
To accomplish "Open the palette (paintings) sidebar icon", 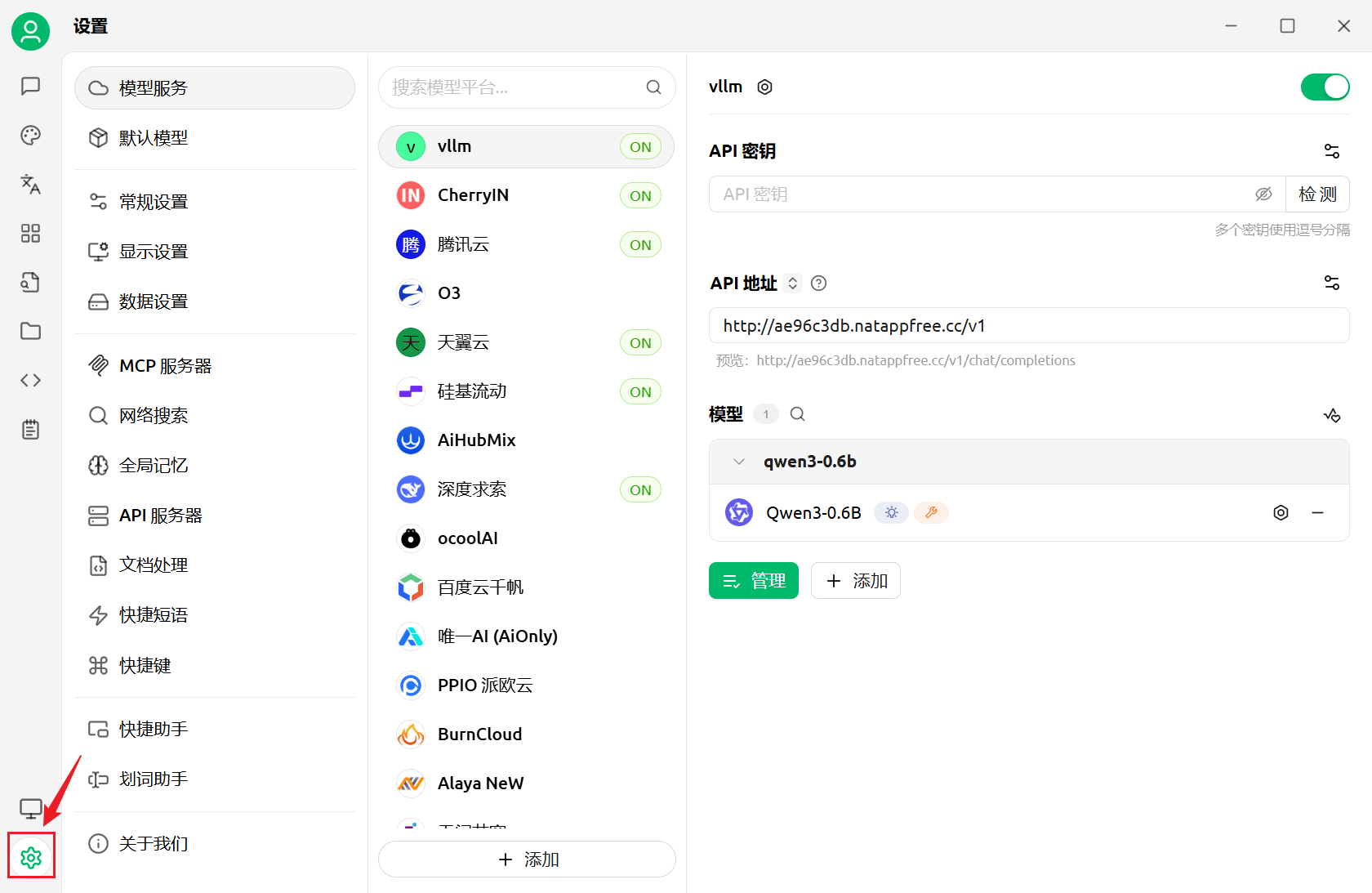I will coord(30,136).
